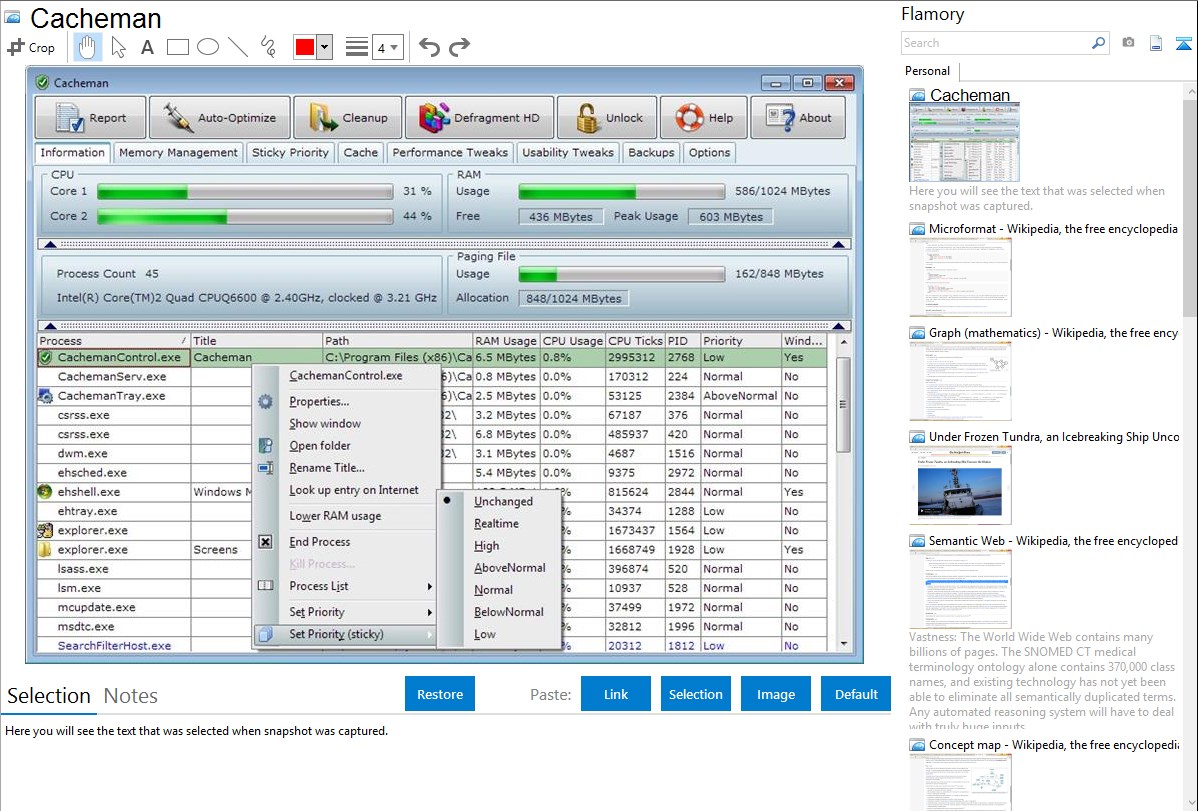Collapse CPU section using left blue triangle
The height and width of the screenshot is (811, 1198).
pos(50,245)
